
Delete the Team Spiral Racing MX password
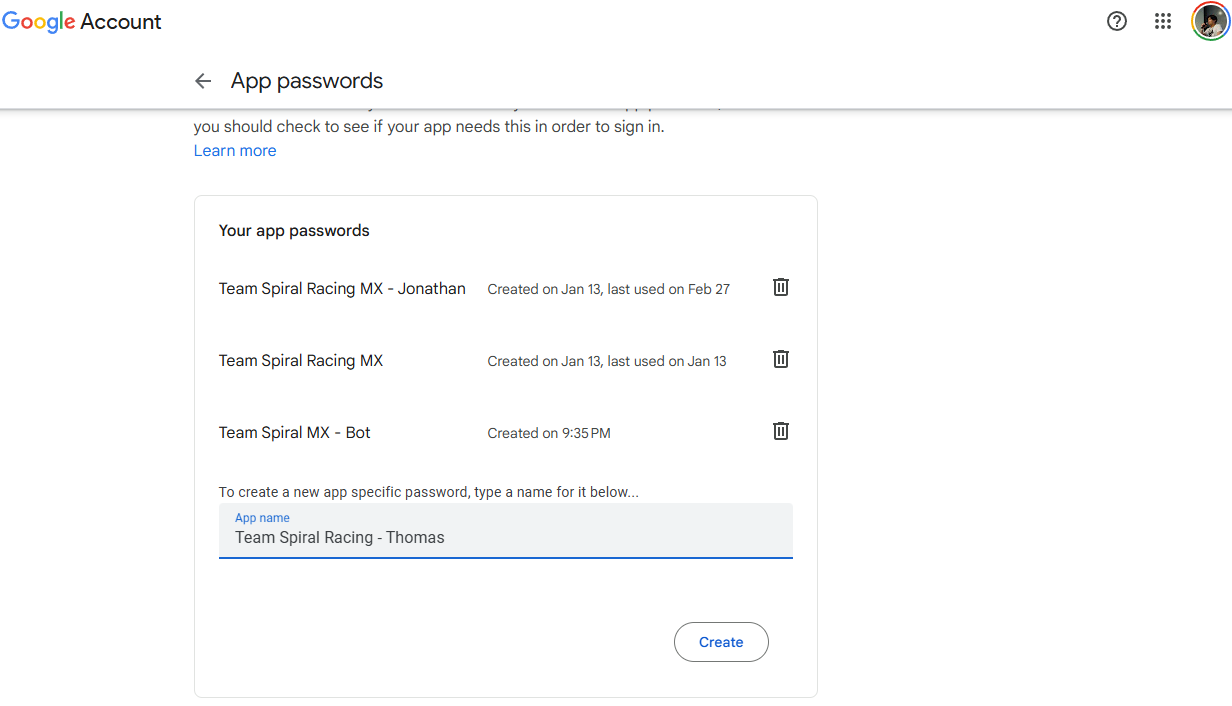tap(781, 359)
